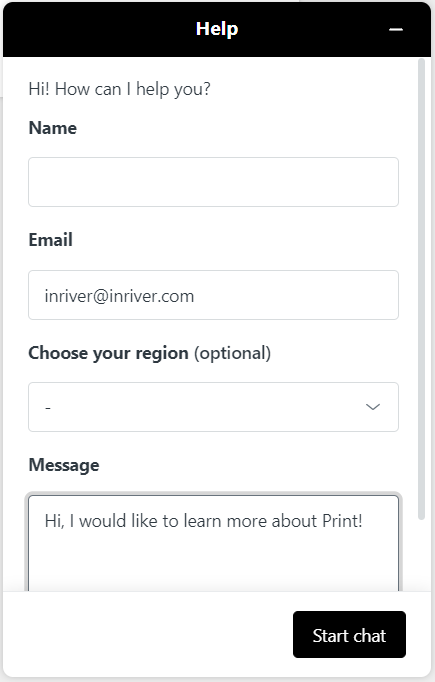The height and width of the screenshot is (682, 435).
Task: Select the dash placeholder in region box
Action: pyautogui.click(x=48, y=408)
